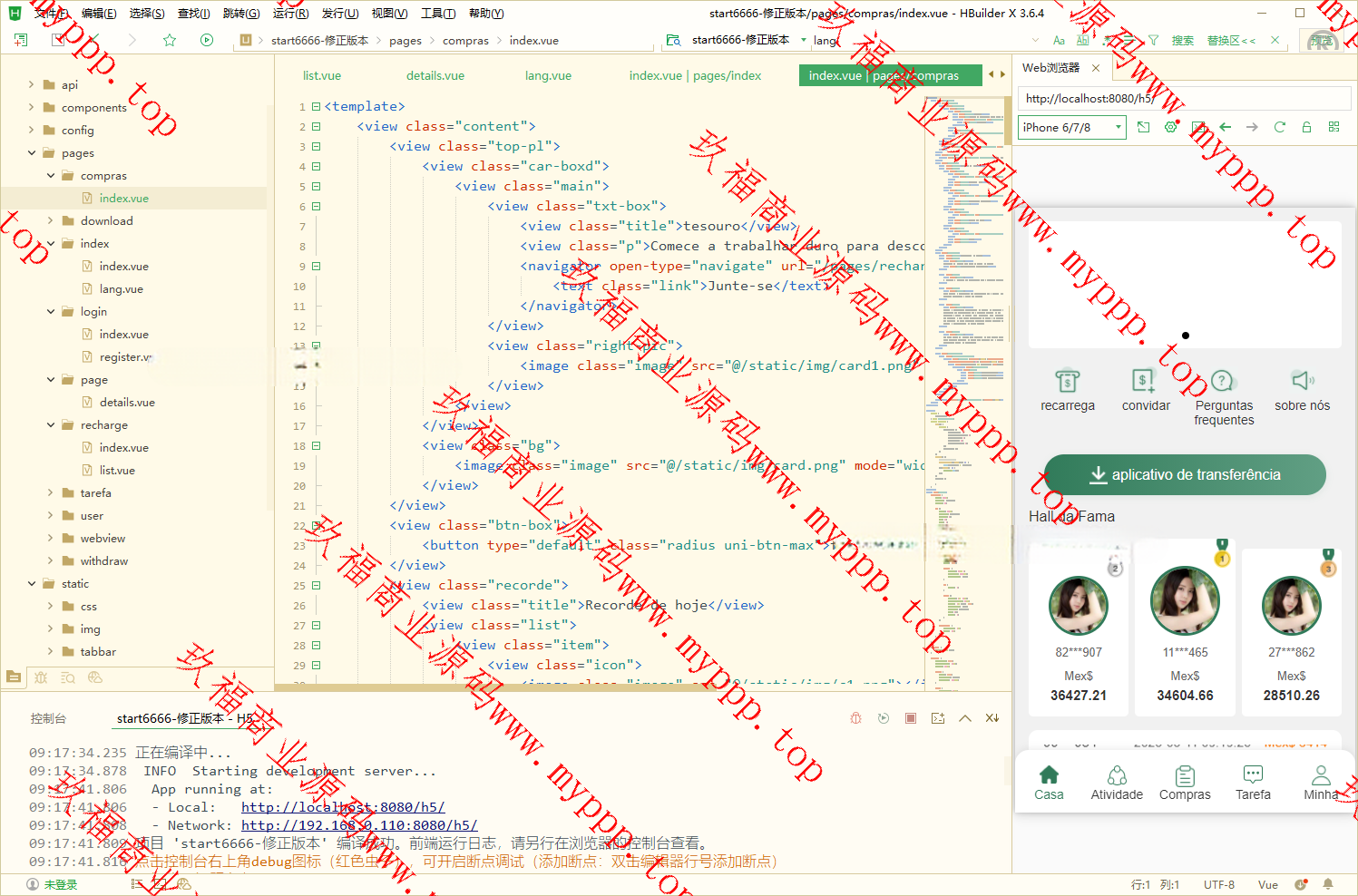Open the iPhone 6/7/8 device dropdown
The image size is (1358, 896).
pos(1071,128)
